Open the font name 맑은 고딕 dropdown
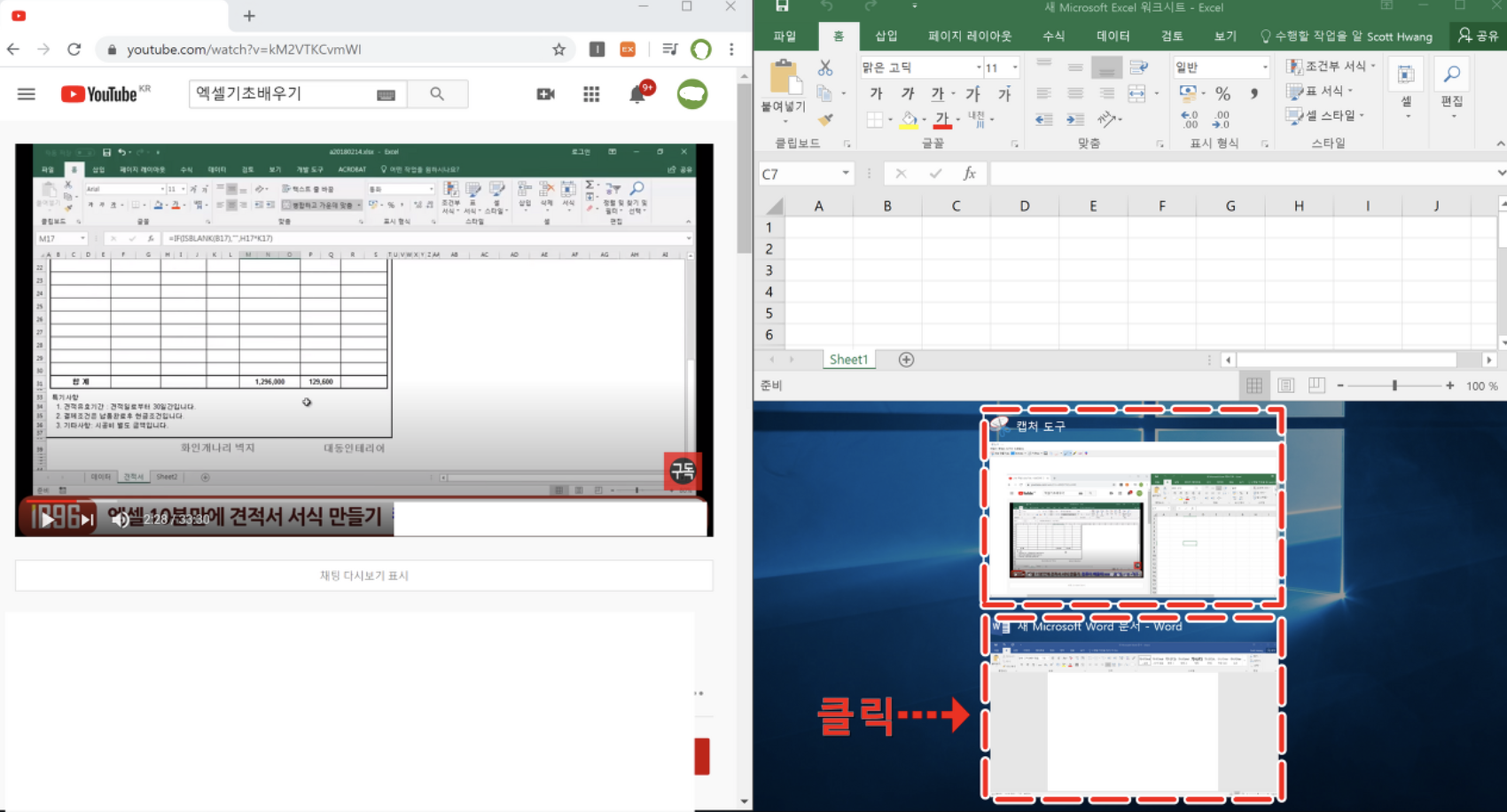The image size is (1507, 812). tap(979, 67)
